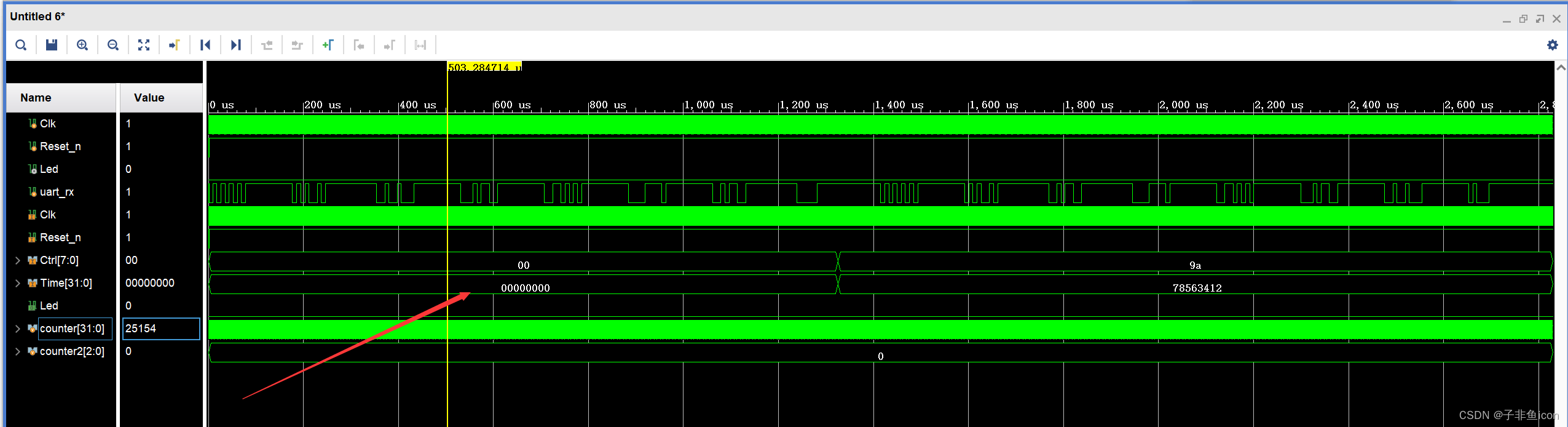
Task: Jump to time zero
Action: [205, 45]
